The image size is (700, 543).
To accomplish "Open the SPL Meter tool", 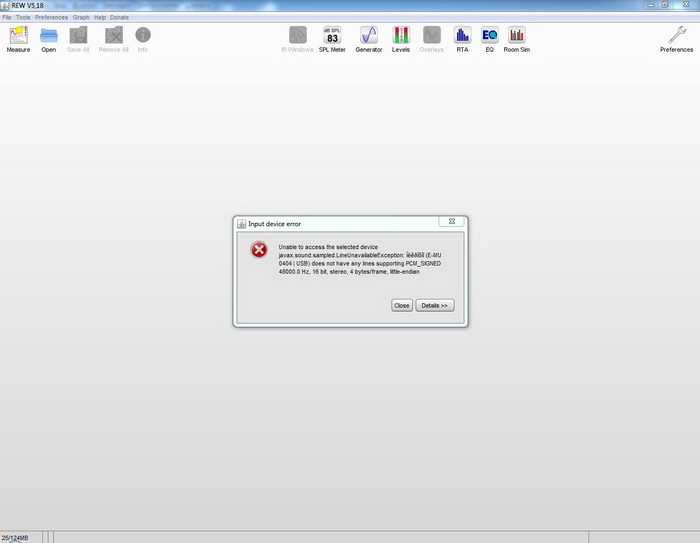I will click(332, 38).
